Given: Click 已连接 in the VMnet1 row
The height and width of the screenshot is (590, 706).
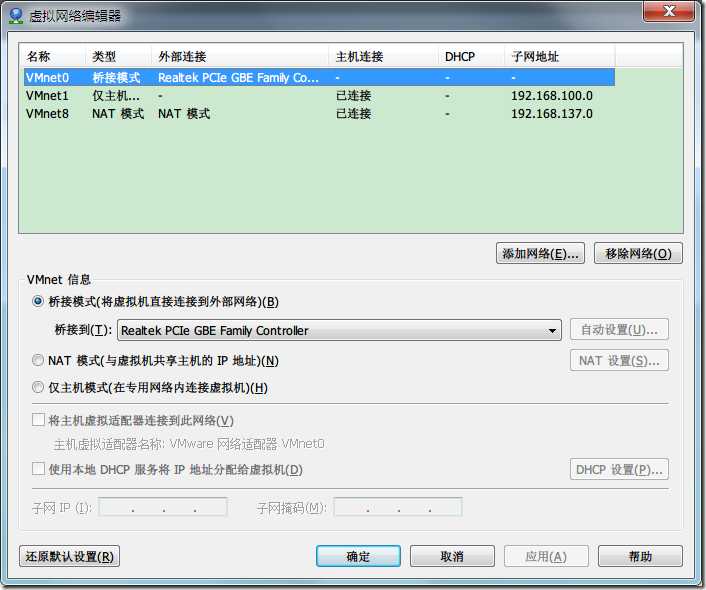Looking at the screenshot, I should tap(353, 95).
